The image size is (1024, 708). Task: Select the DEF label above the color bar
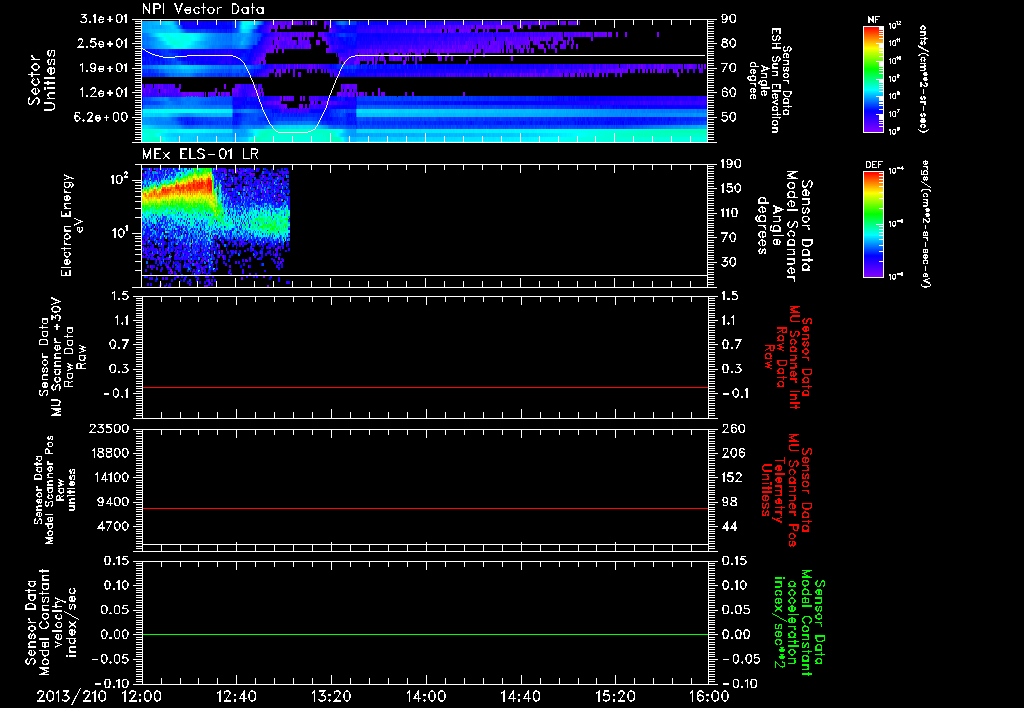coord(873,165)
